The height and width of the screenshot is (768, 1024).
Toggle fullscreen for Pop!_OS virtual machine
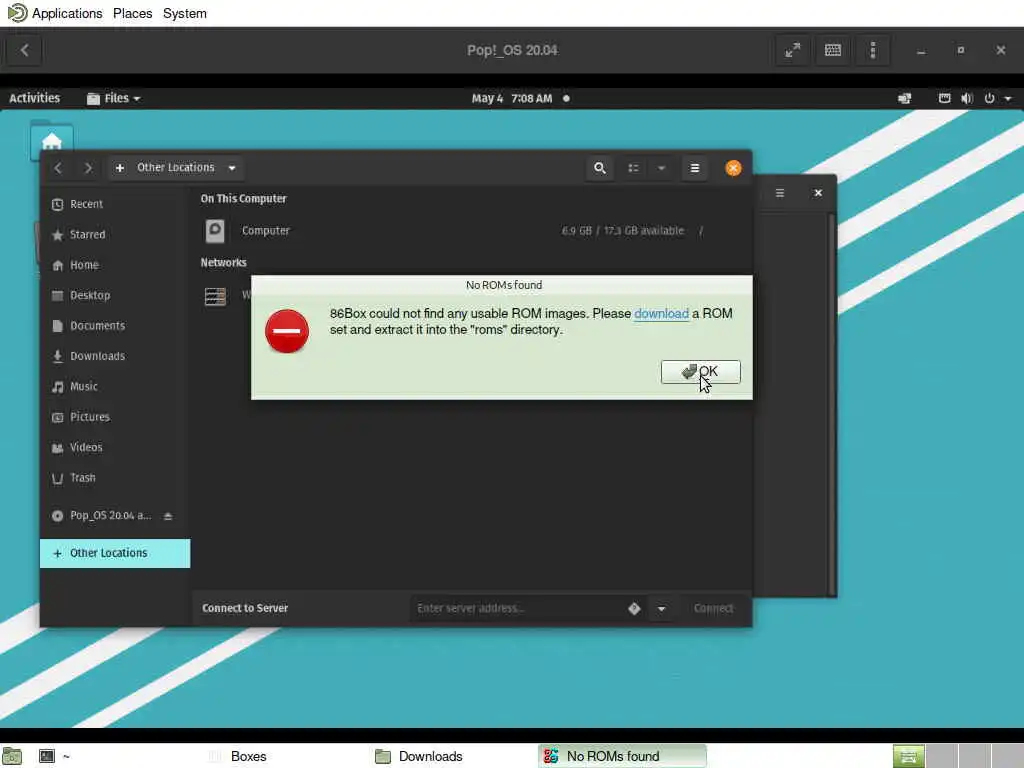click(792, 50)
